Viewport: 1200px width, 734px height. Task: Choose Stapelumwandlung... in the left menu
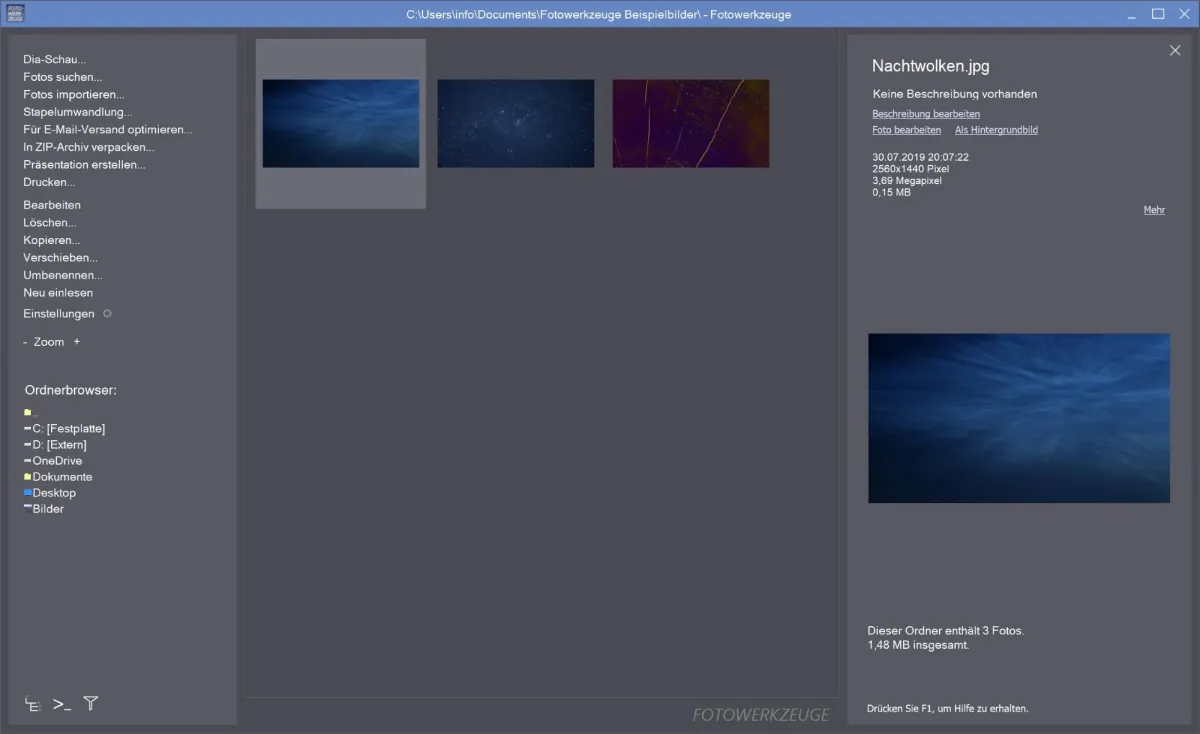(x=78, y=112)
